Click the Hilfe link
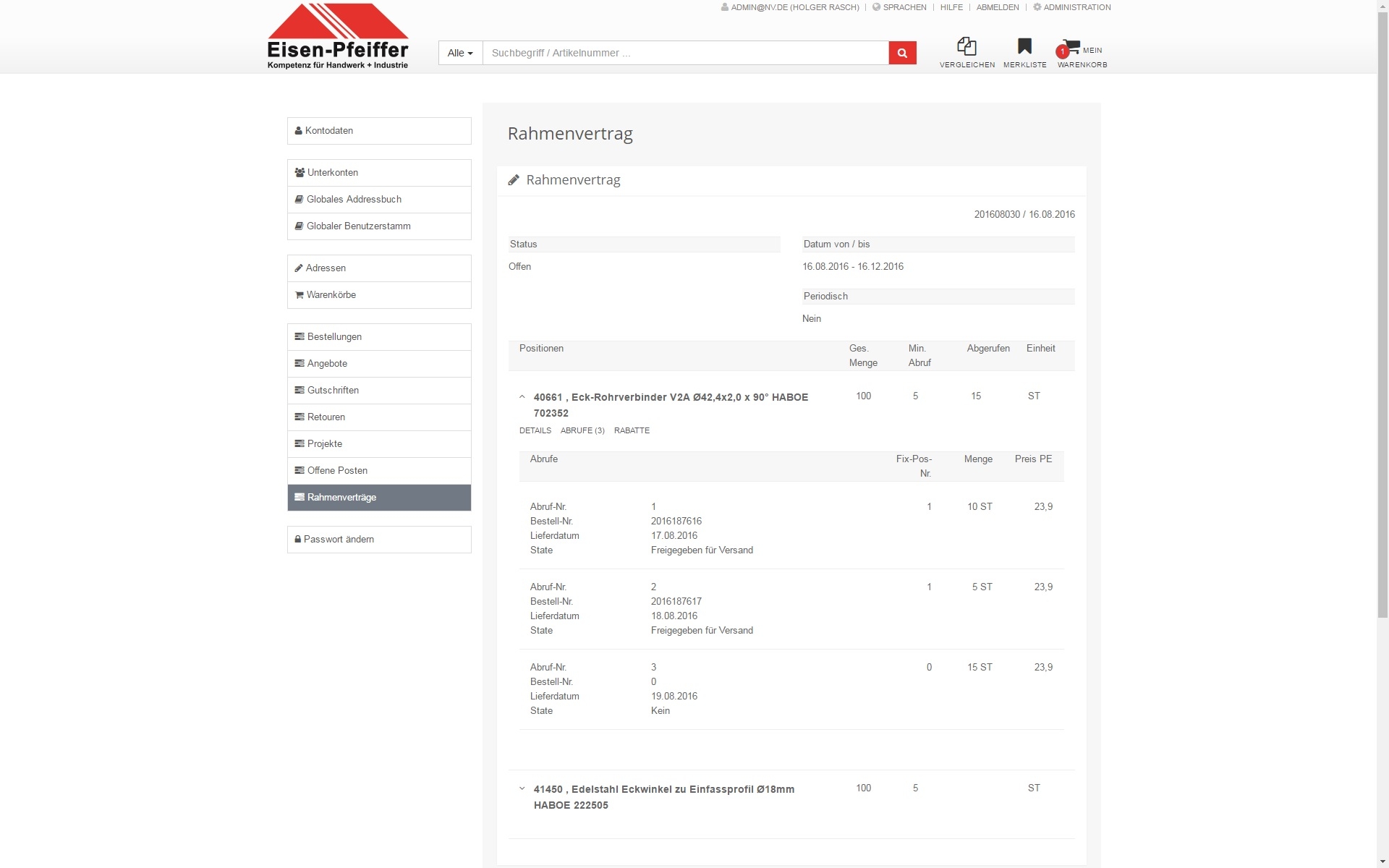1389x868 pixels. [x=951, y=7]
